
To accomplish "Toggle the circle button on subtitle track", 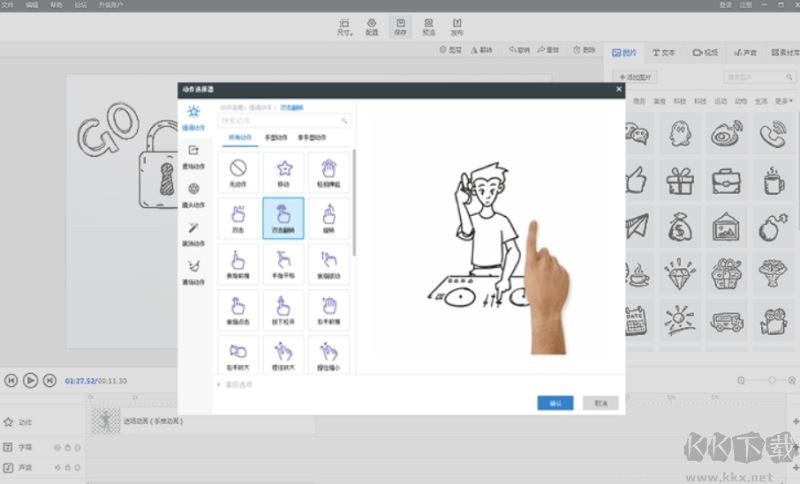I will click(x=78, y=447).
